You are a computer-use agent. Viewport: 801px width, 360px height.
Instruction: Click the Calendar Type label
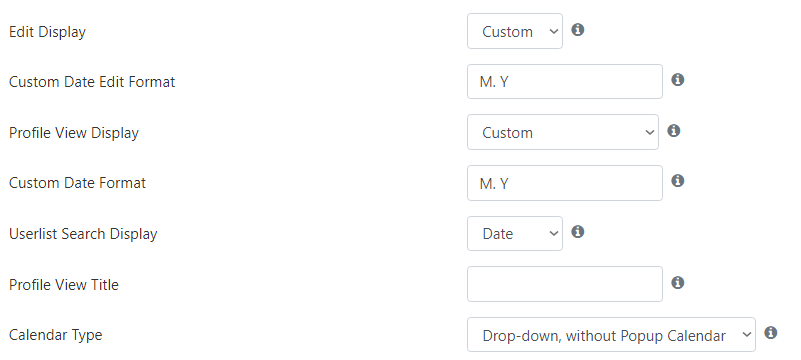pyautogui.click(x=56, y=335)
